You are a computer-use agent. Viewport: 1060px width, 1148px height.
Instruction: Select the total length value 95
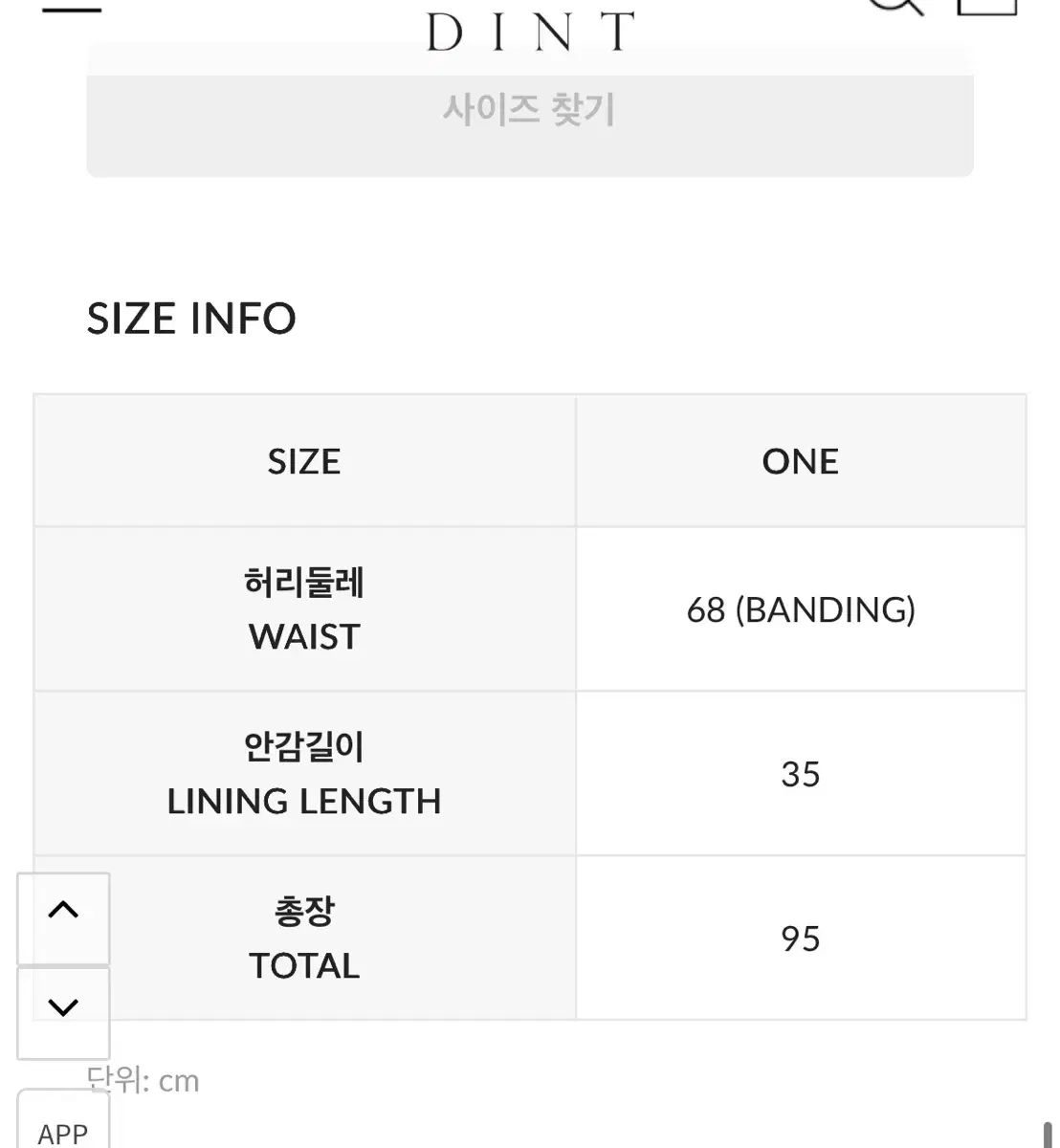pos(800,938)
